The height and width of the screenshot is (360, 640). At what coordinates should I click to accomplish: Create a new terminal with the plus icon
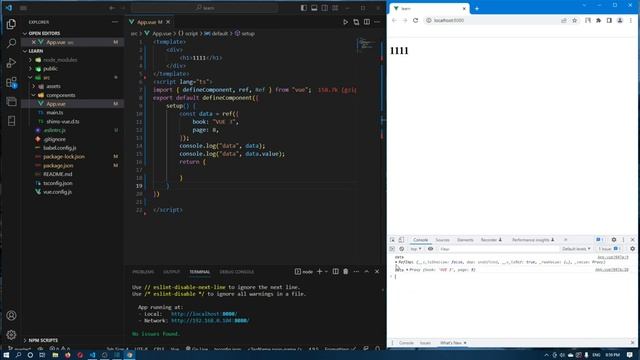coord(320,271)
